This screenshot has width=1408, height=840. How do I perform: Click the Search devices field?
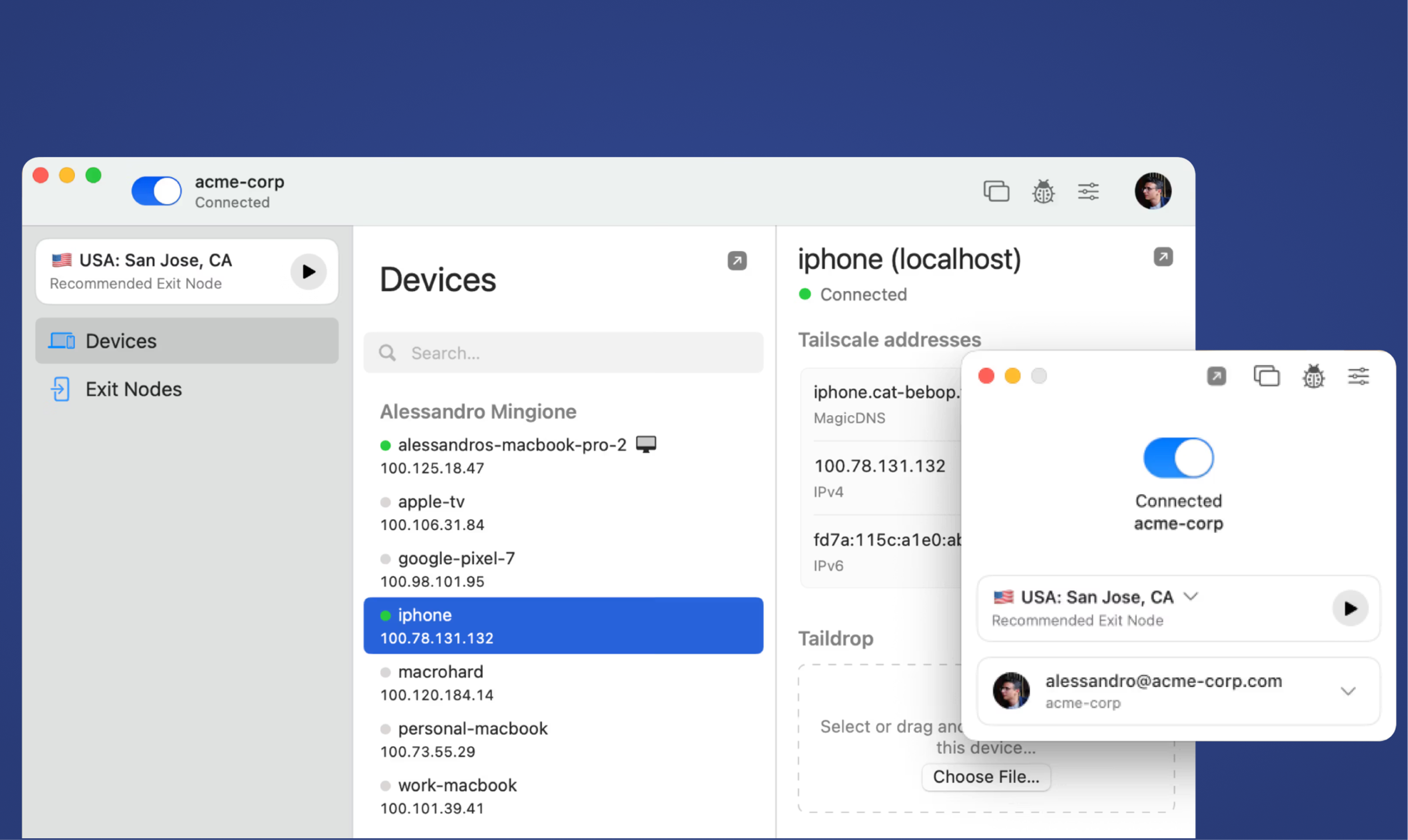(x=563, y=353)
